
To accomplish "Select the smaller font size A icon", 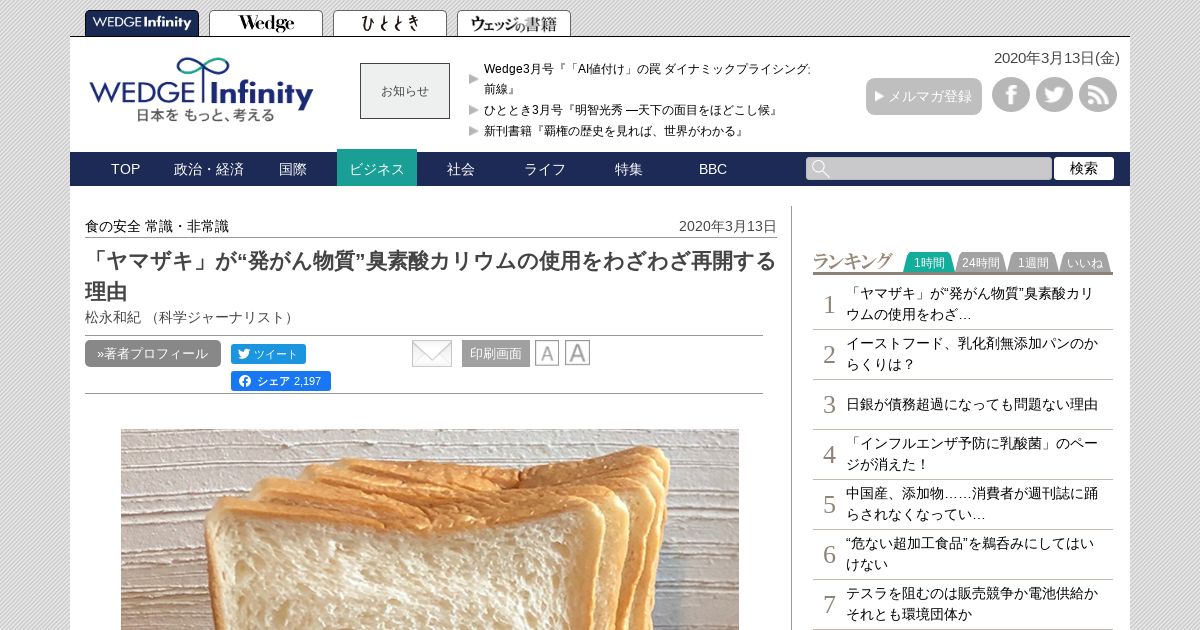I will point(547,353).
